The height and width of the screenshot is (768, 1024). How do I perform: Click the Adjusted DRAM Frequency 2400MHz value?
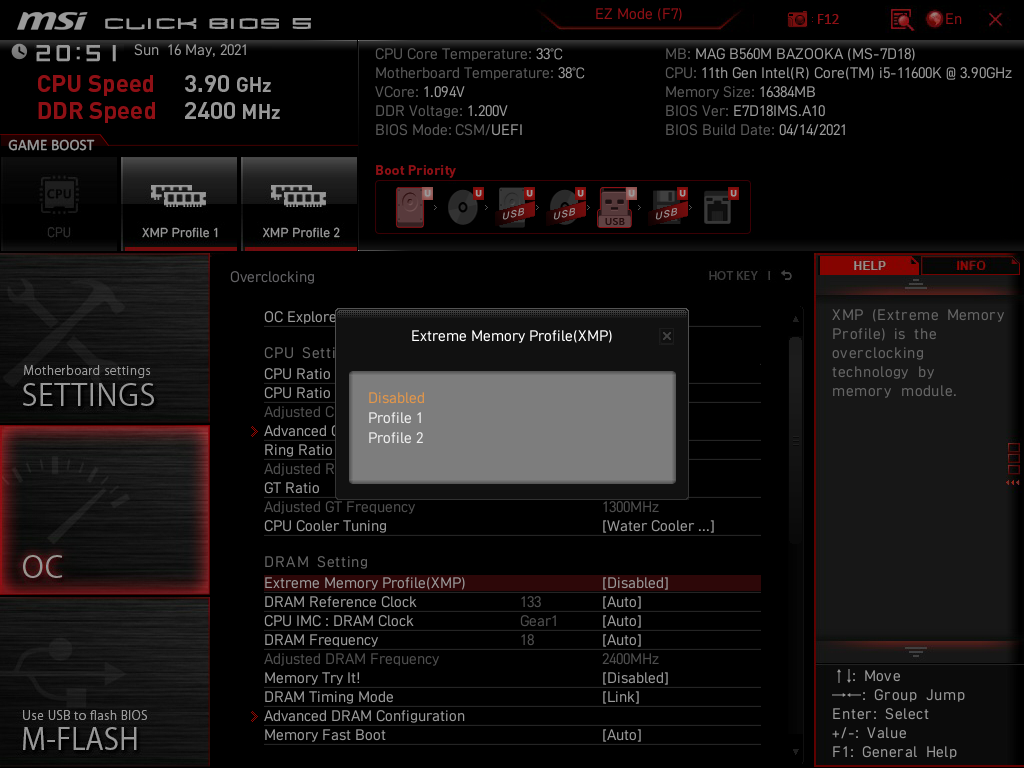(630, 660)
